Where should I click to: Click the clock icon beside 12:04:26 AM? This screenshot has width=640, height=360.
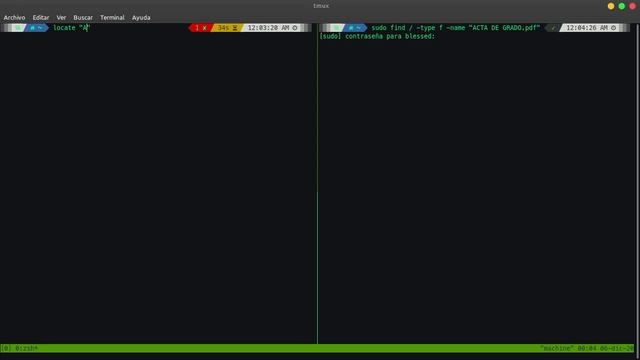pyautogui.click(x=613, y=28)
